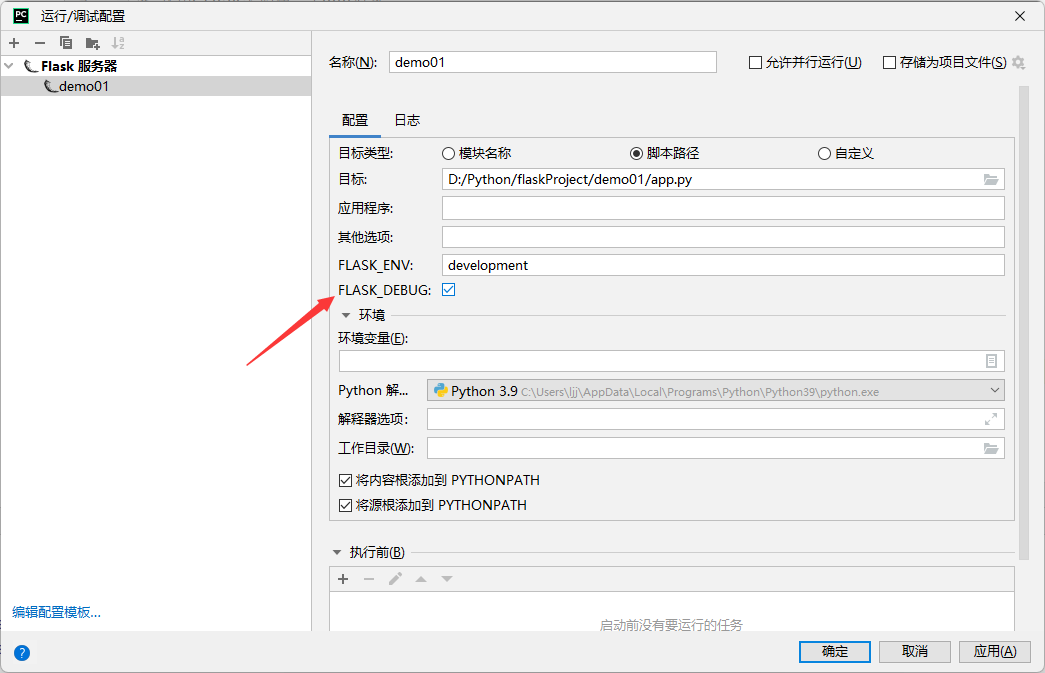Enable 允许并行运行 checkbox

(x=756, y=61)
